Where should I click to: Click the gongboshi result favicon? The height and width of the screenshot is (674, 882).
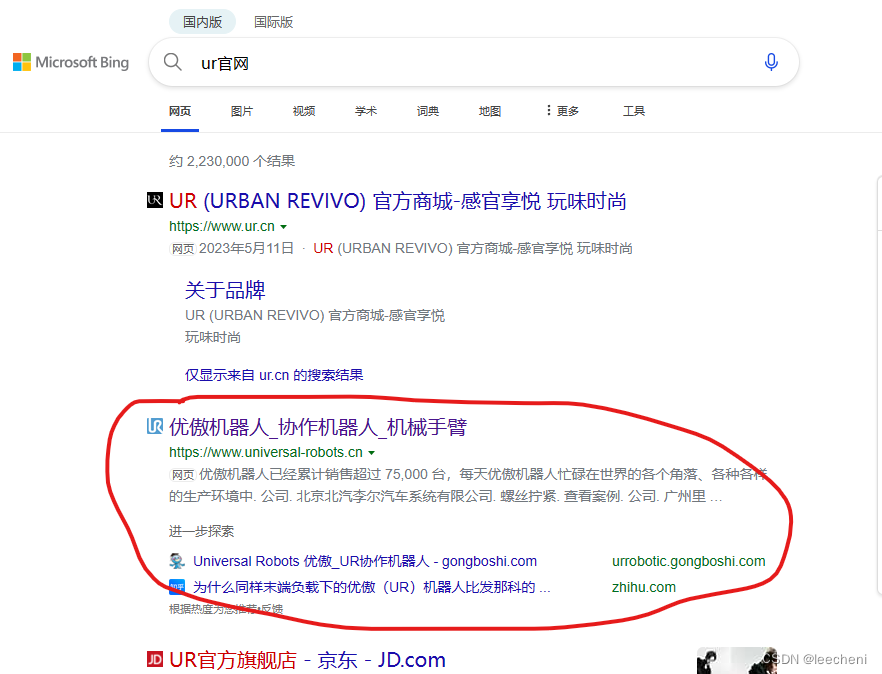tap(177, 561)
